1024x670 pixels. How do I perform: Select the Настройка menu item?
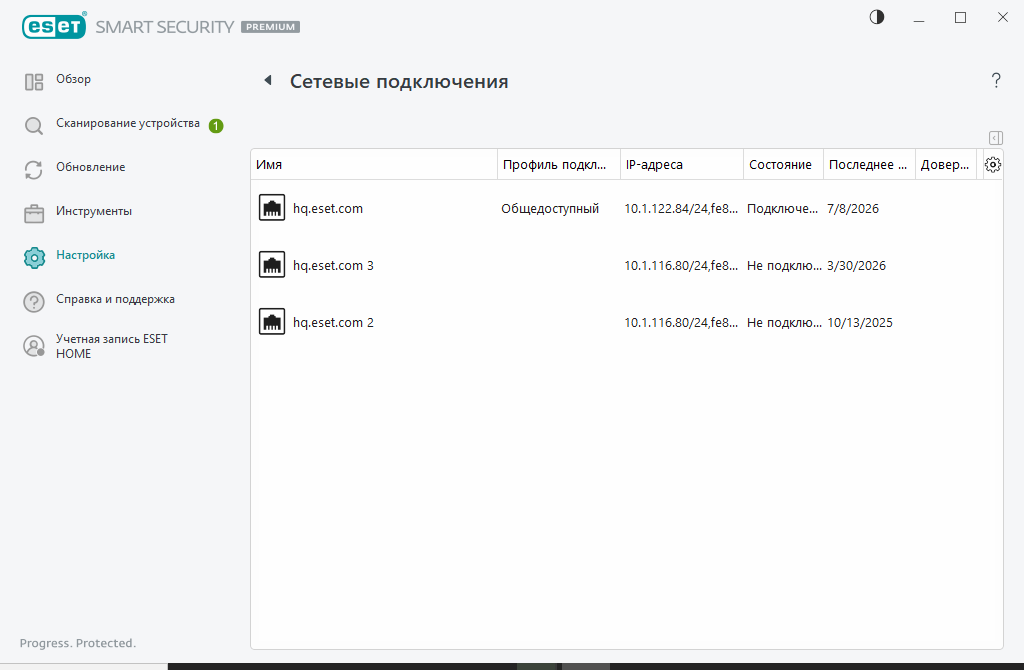86,255
